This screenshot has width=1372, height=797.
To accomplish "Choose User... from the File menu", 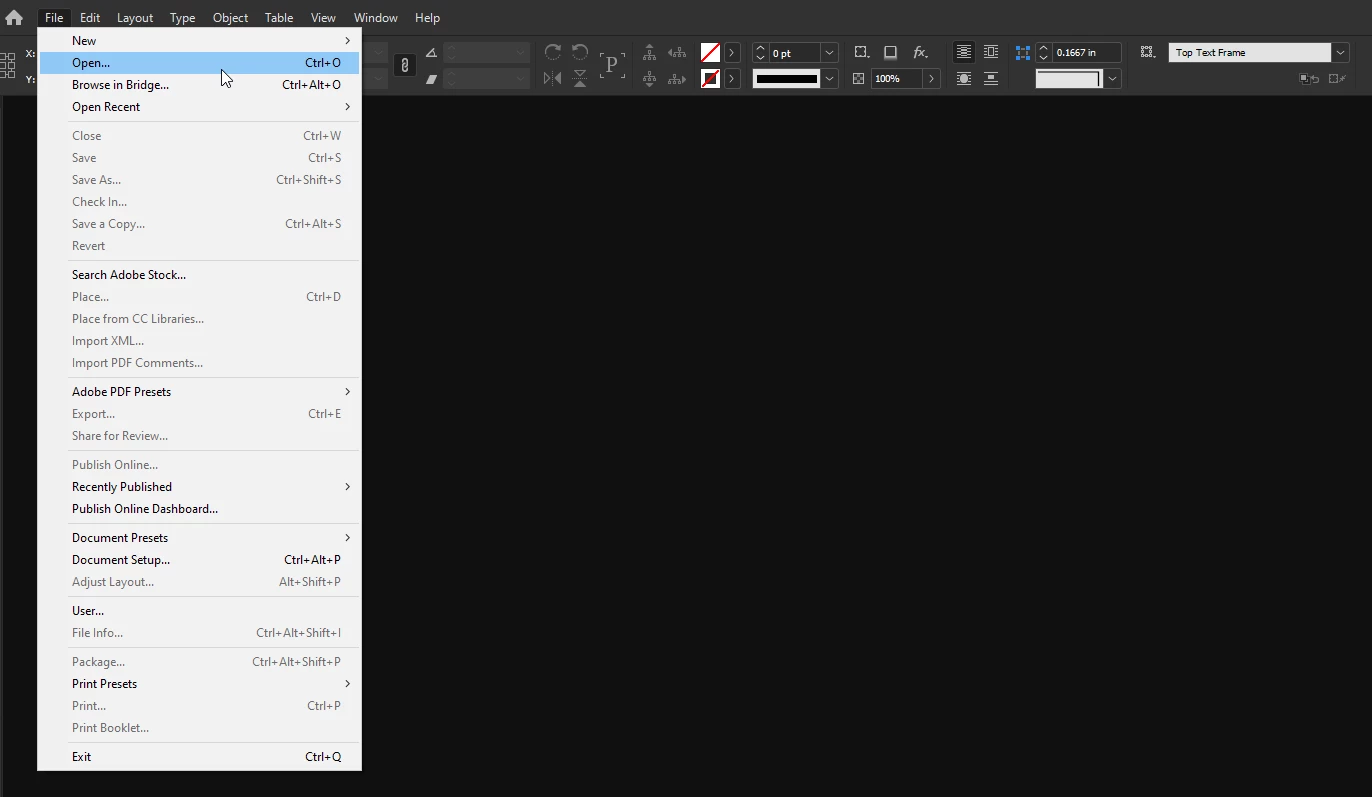I will tap(199, 611).
